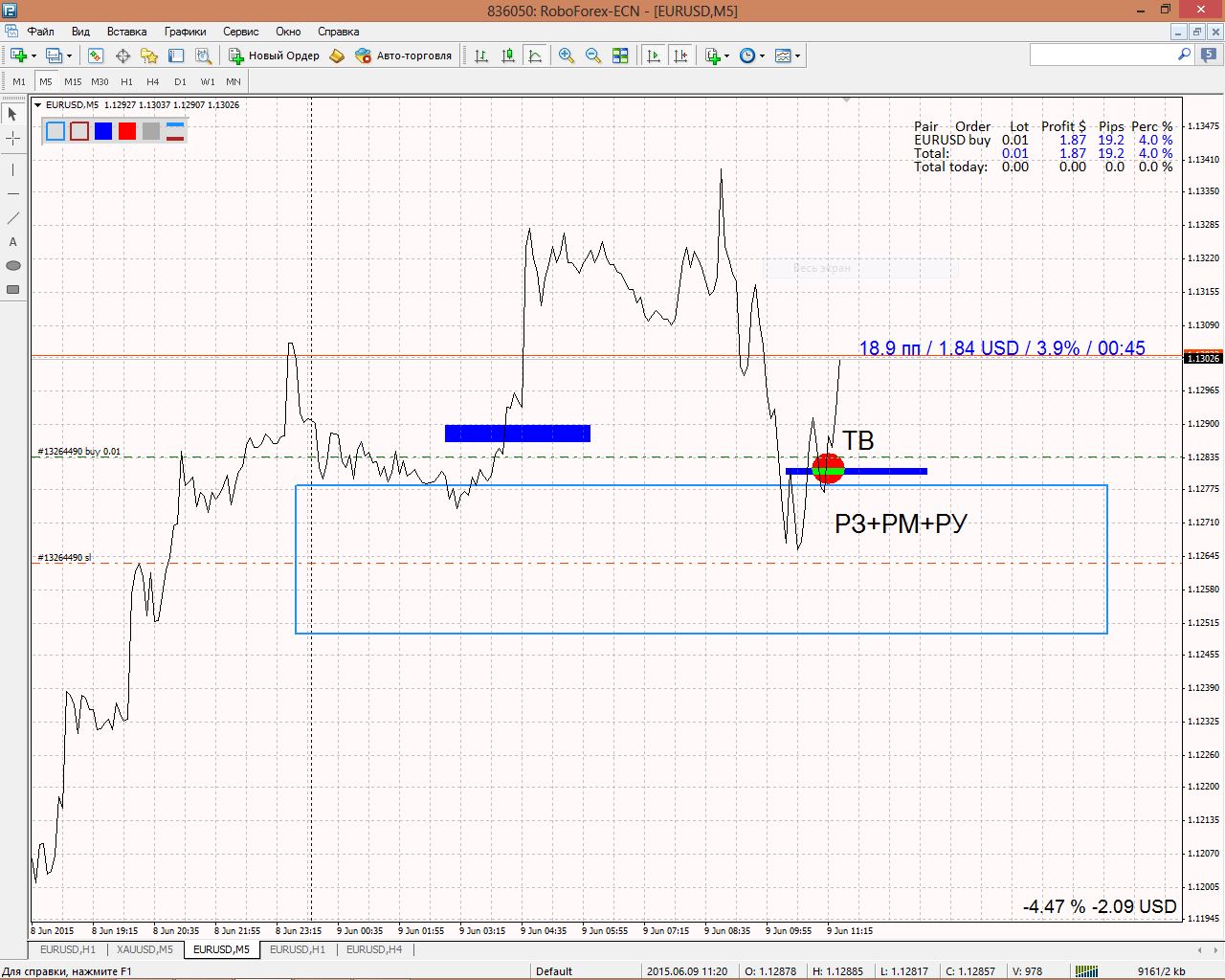Switch to the XAUUSD,M5 chart tab

(x=145, y=949)
